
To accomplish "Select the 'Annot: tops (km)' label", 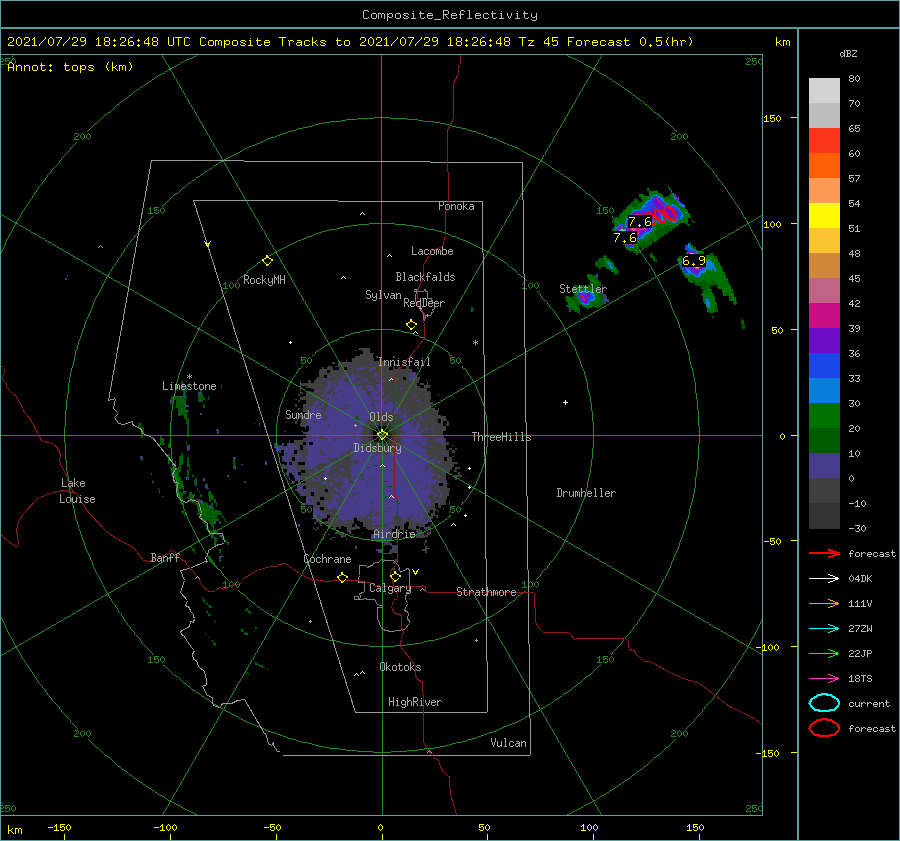I will tap(70, 67).
